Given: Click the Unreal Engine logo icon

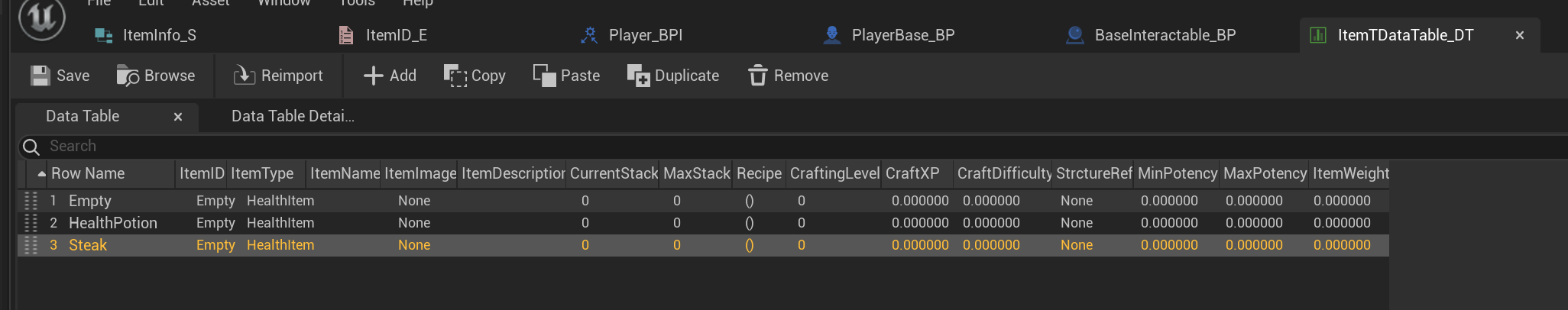Looking at the screenshot, I should [x=41, y=18].
